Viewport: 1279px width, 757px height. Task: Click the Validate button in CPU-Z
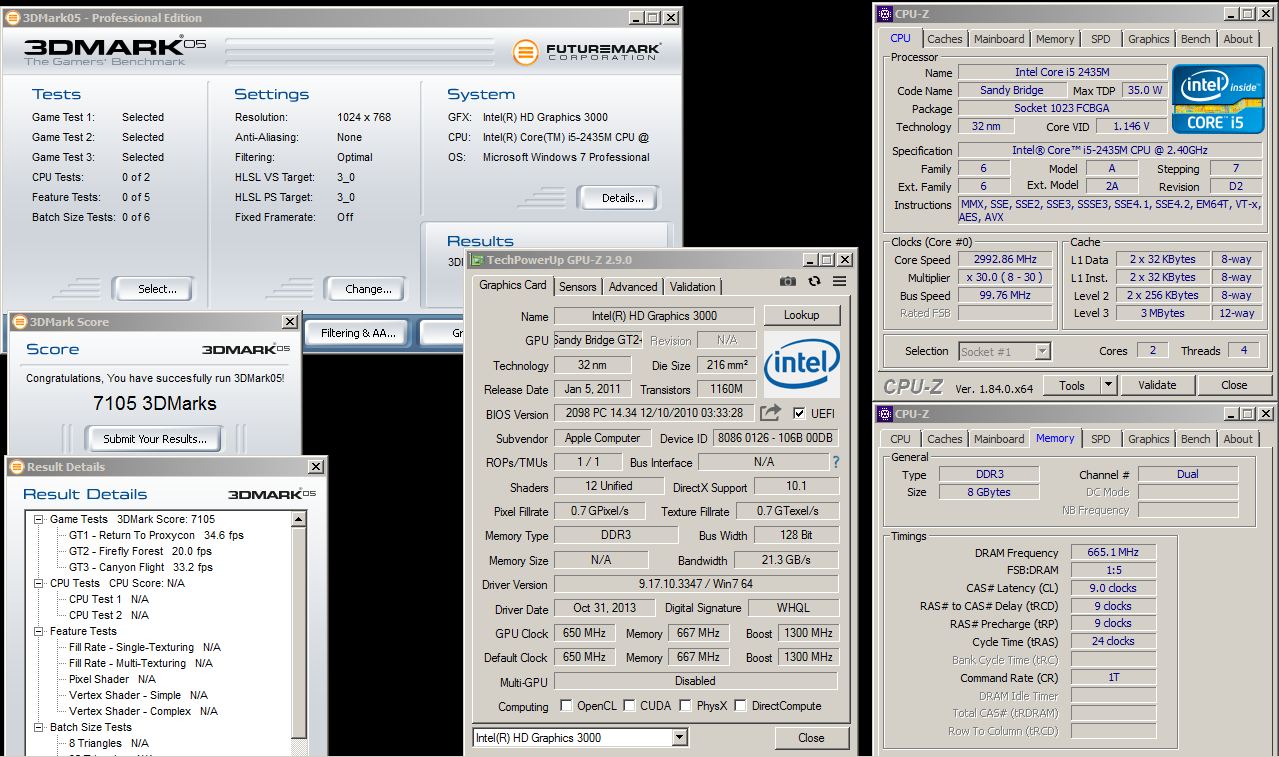[1156, 385]
